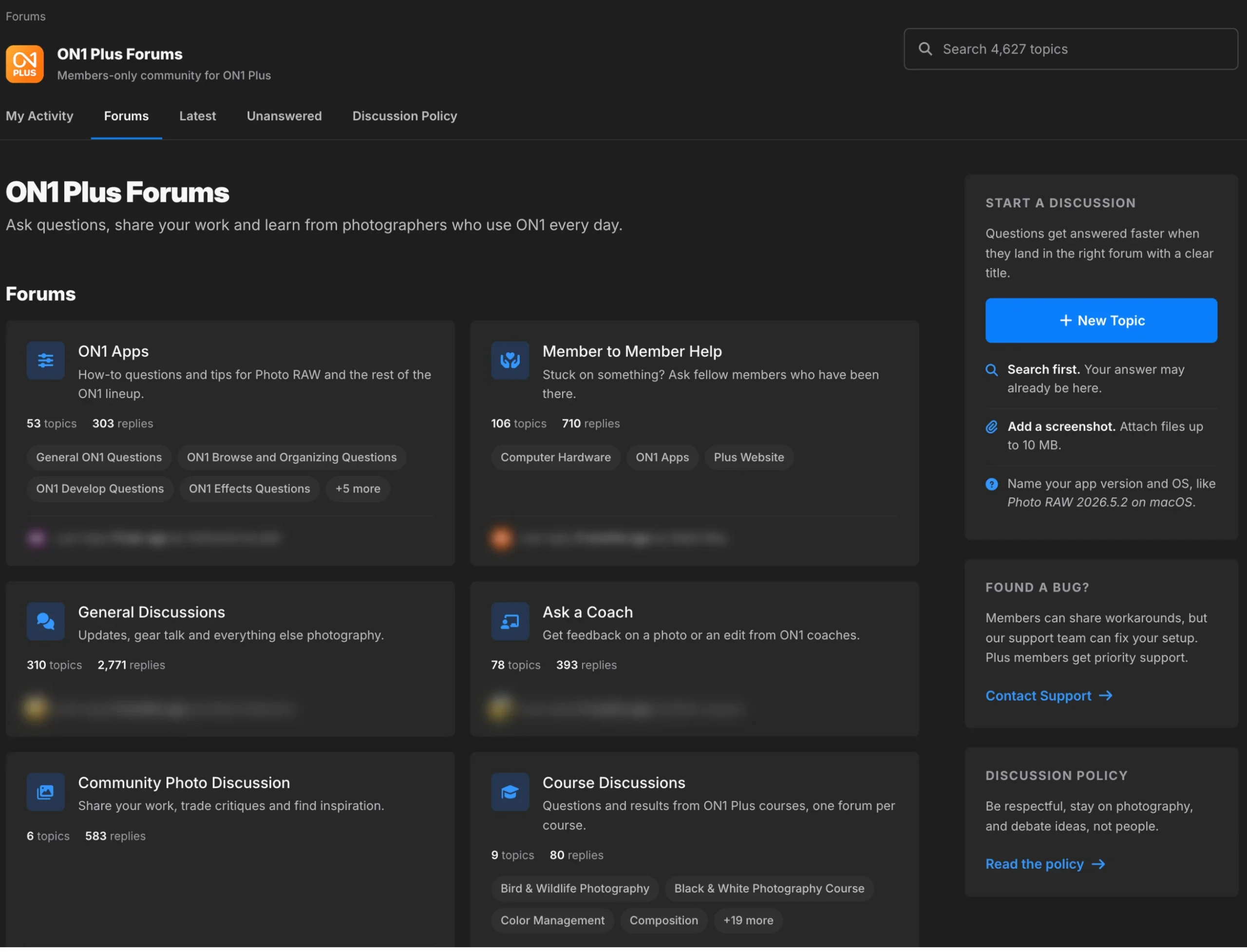Image resolution: width=1247 pixels, height=952 pixels.
Task: Select the Black & White Photography Course tag
Action: coord(770,889)
